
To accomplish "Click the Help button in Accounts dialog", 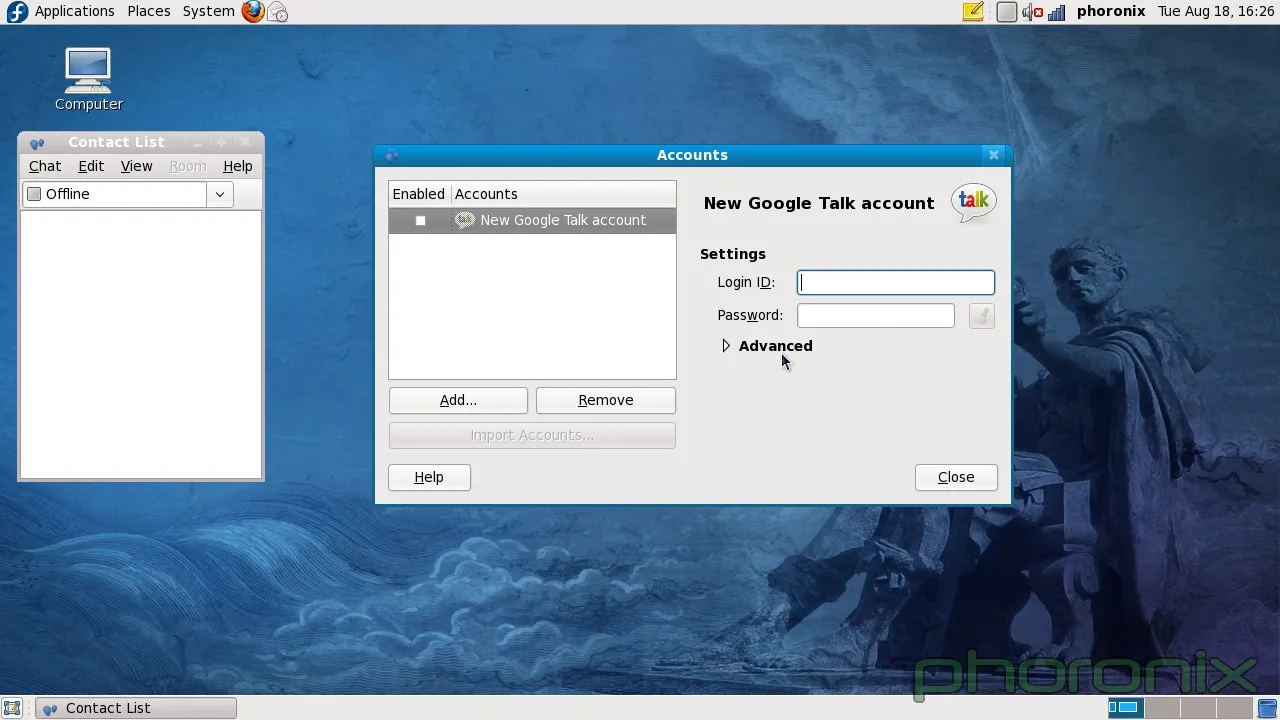I will click(429, 478).
